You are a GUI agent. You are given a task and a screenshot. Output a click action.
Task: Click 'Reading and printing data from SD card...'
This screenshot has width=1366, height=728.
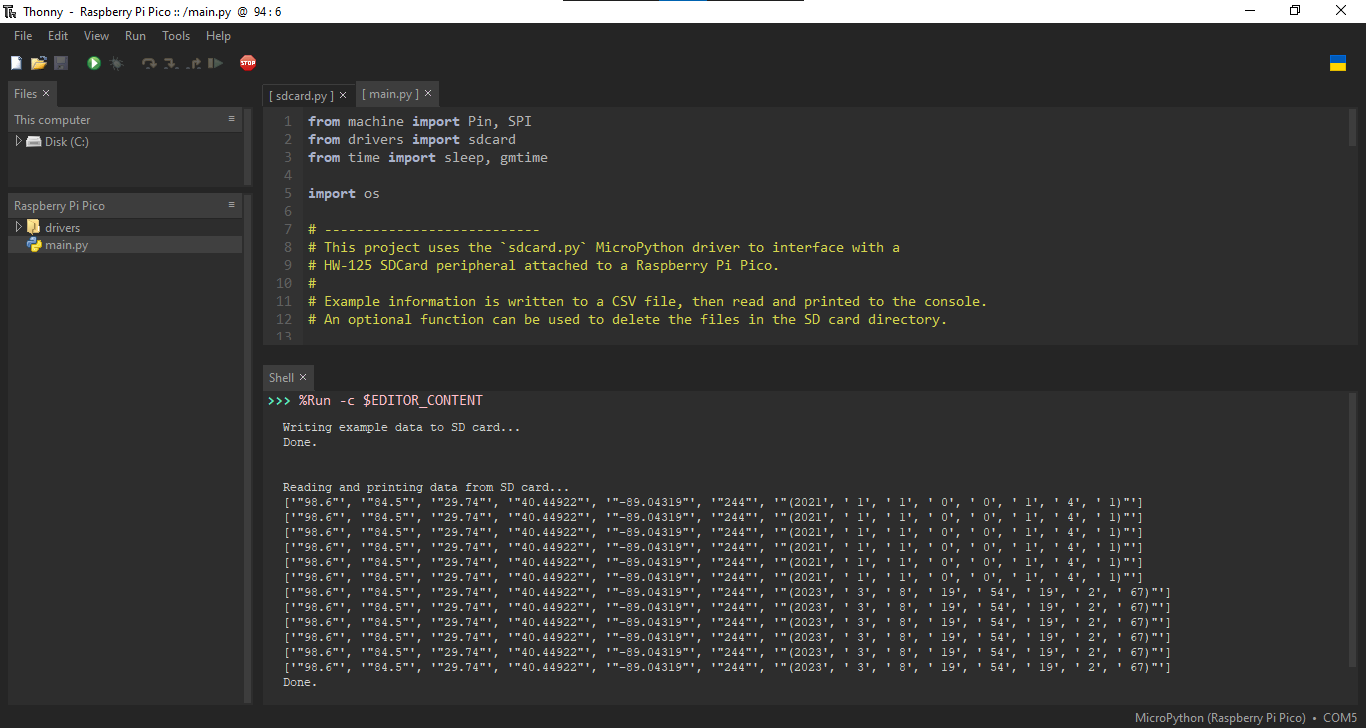[426, 487]
